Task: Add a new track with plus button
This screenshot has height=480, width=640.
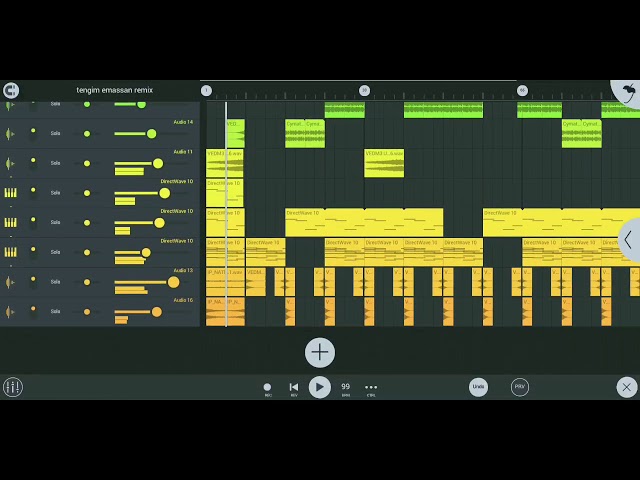Action: pos(320,352)
